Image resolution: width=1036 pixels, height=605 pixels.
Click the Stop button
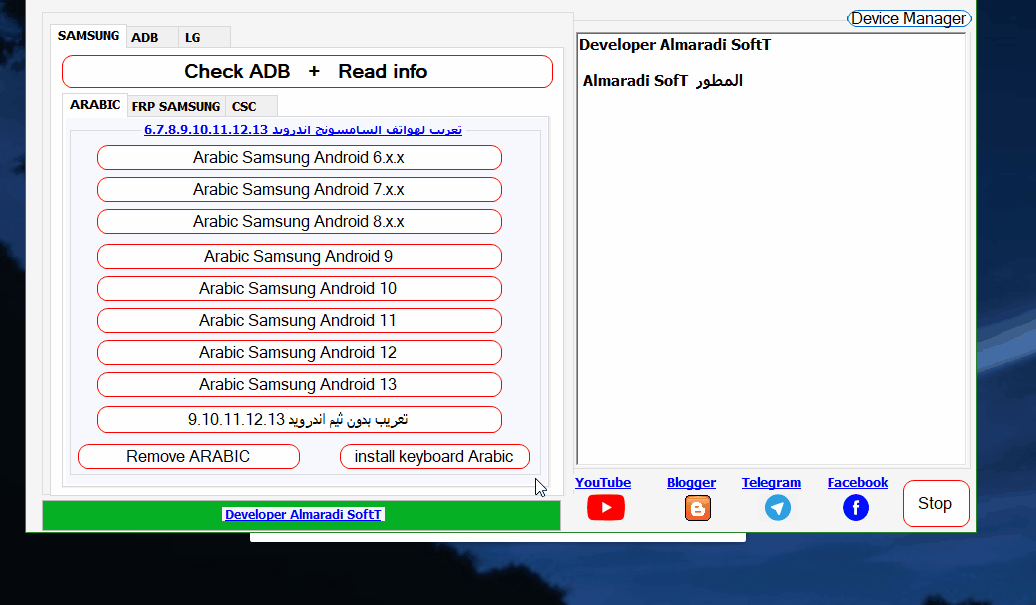click(936, 503)
